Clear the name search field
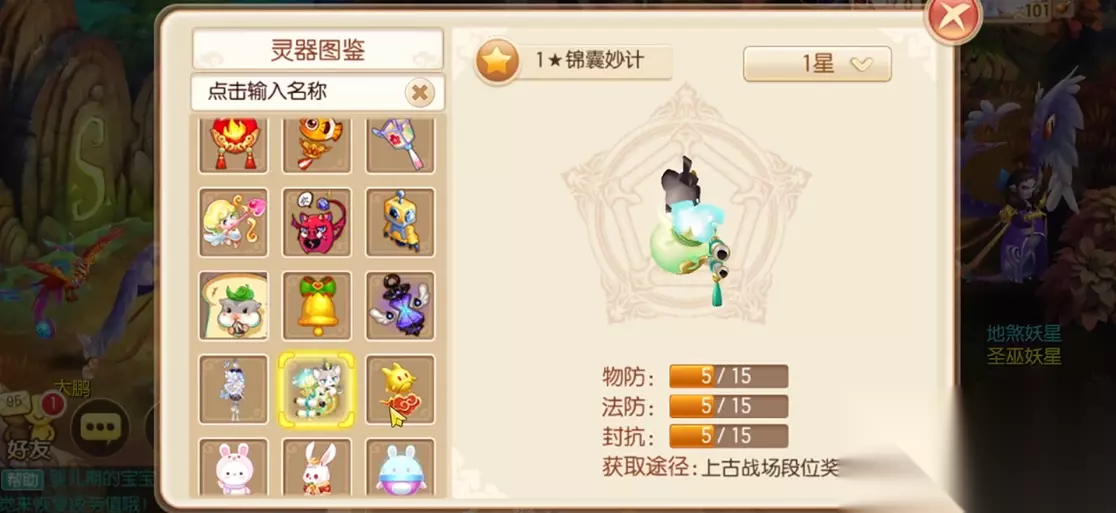 420,92
